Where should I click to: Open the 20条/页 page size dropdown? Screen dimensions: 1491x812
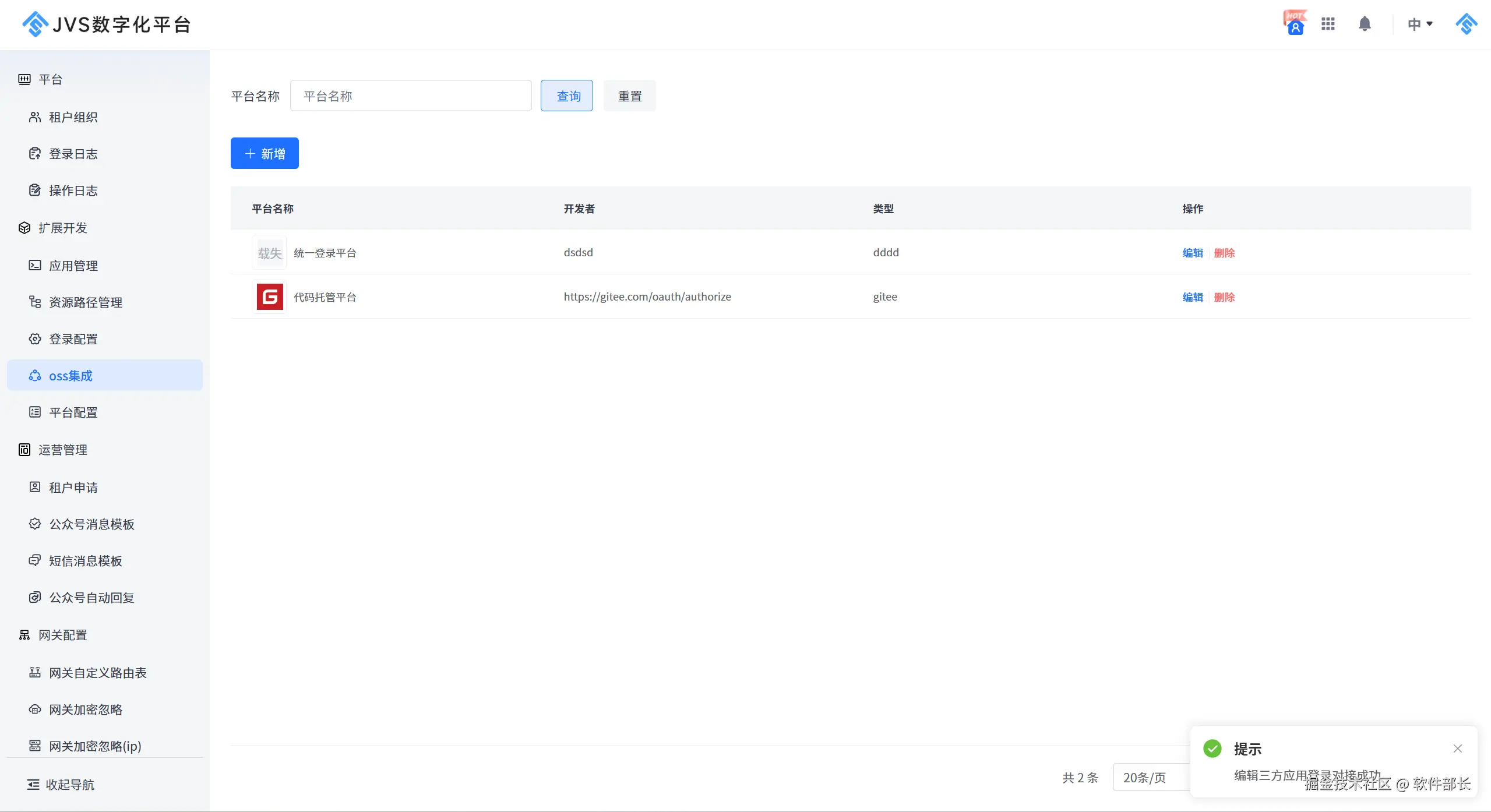1151,778
